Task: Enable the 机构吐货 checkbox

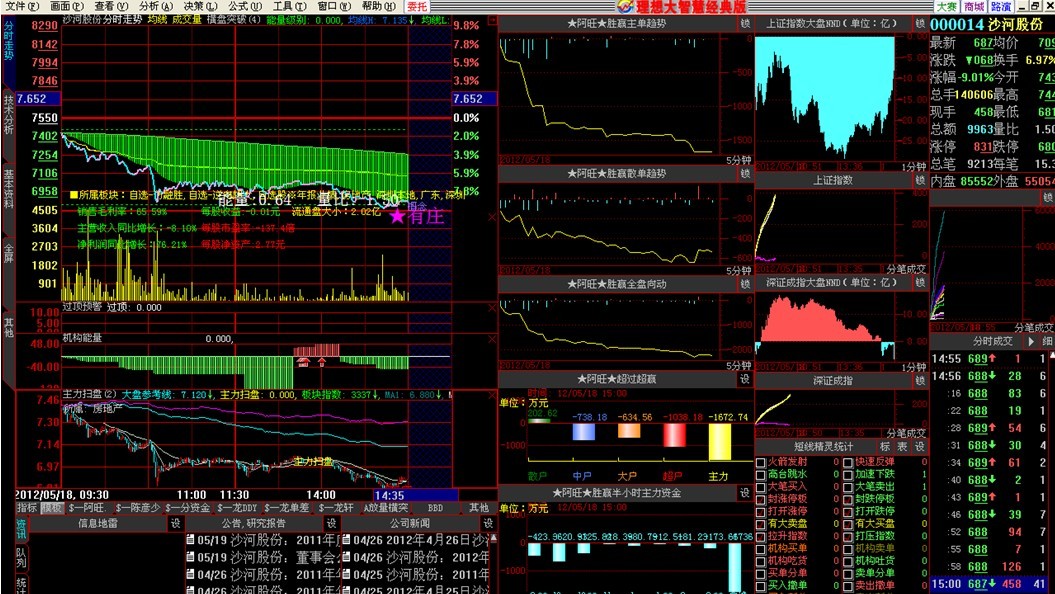Action: click(848, 561)
